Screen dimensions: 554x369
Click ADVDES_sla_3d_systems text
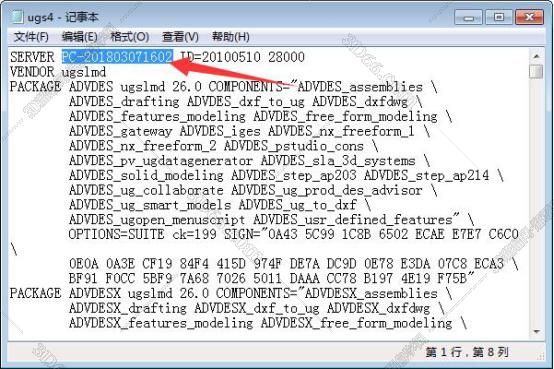point(338,161)
